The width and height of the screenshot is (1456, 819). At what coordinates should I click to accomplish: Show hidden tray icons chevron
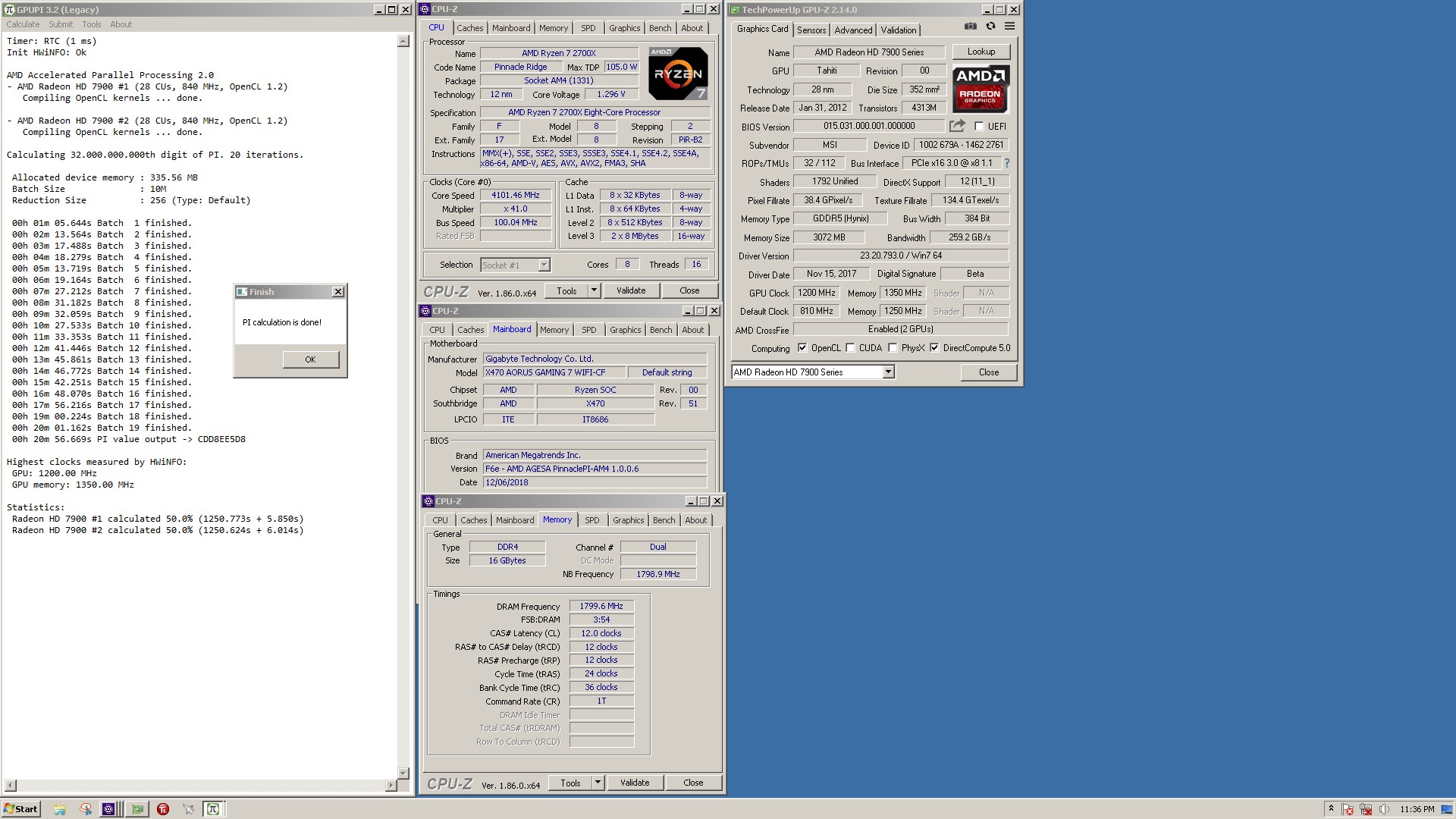pyautogui.click(x=1331, y=809)
